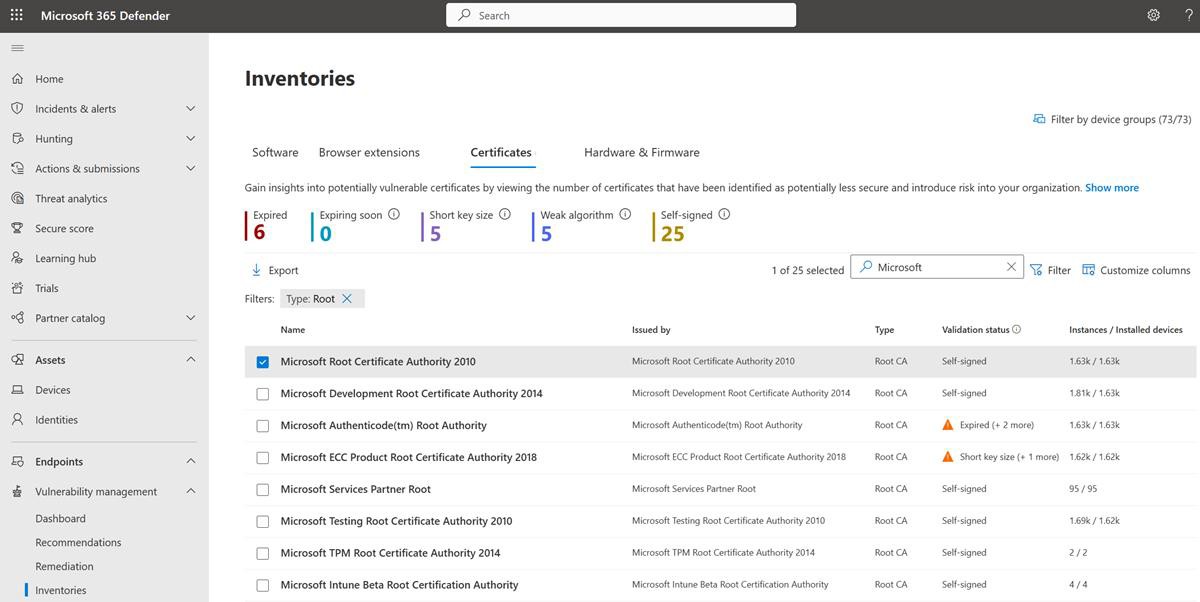
Task: Expand the Partner catalog menu
Action: point(190,317)
